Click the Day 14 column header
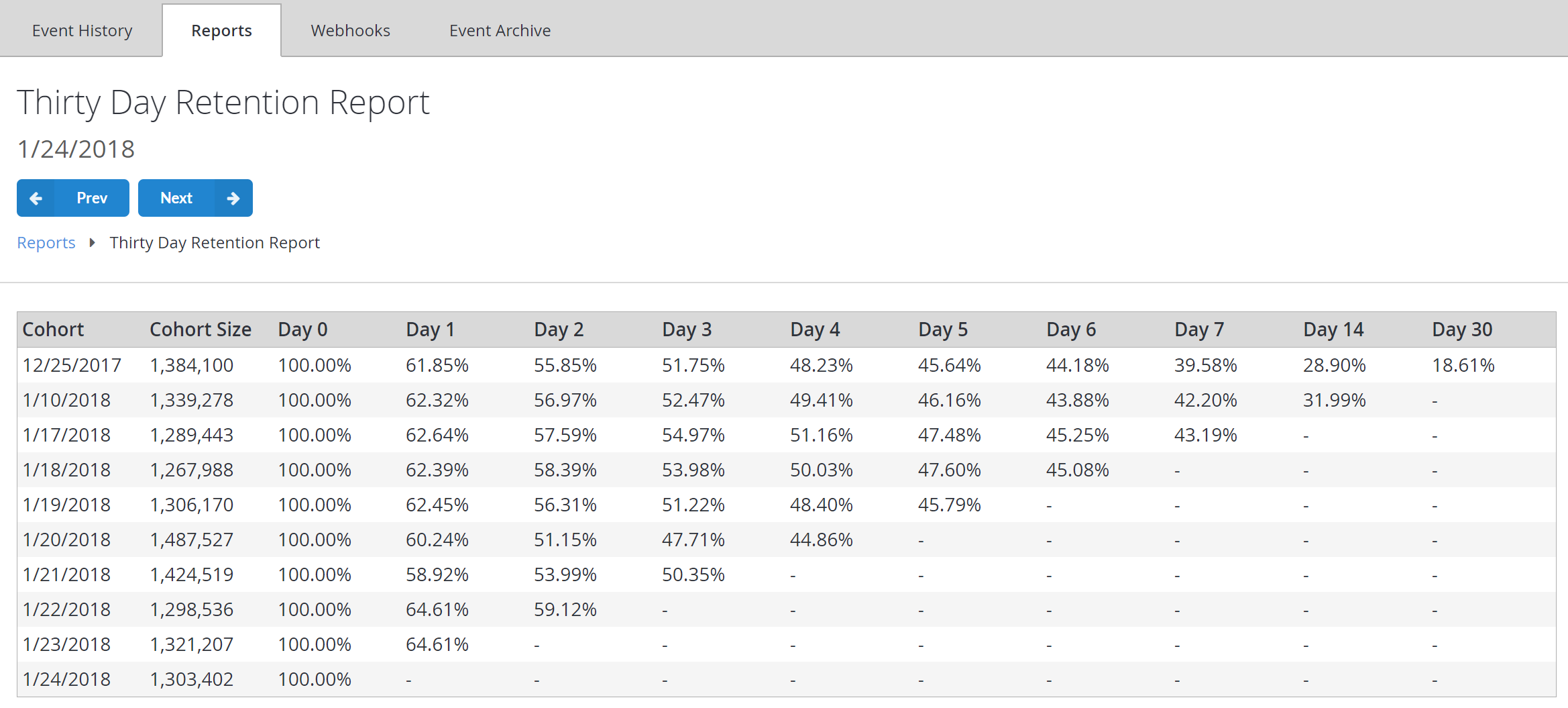The image size is (1568, 708). coord(1333,330)
